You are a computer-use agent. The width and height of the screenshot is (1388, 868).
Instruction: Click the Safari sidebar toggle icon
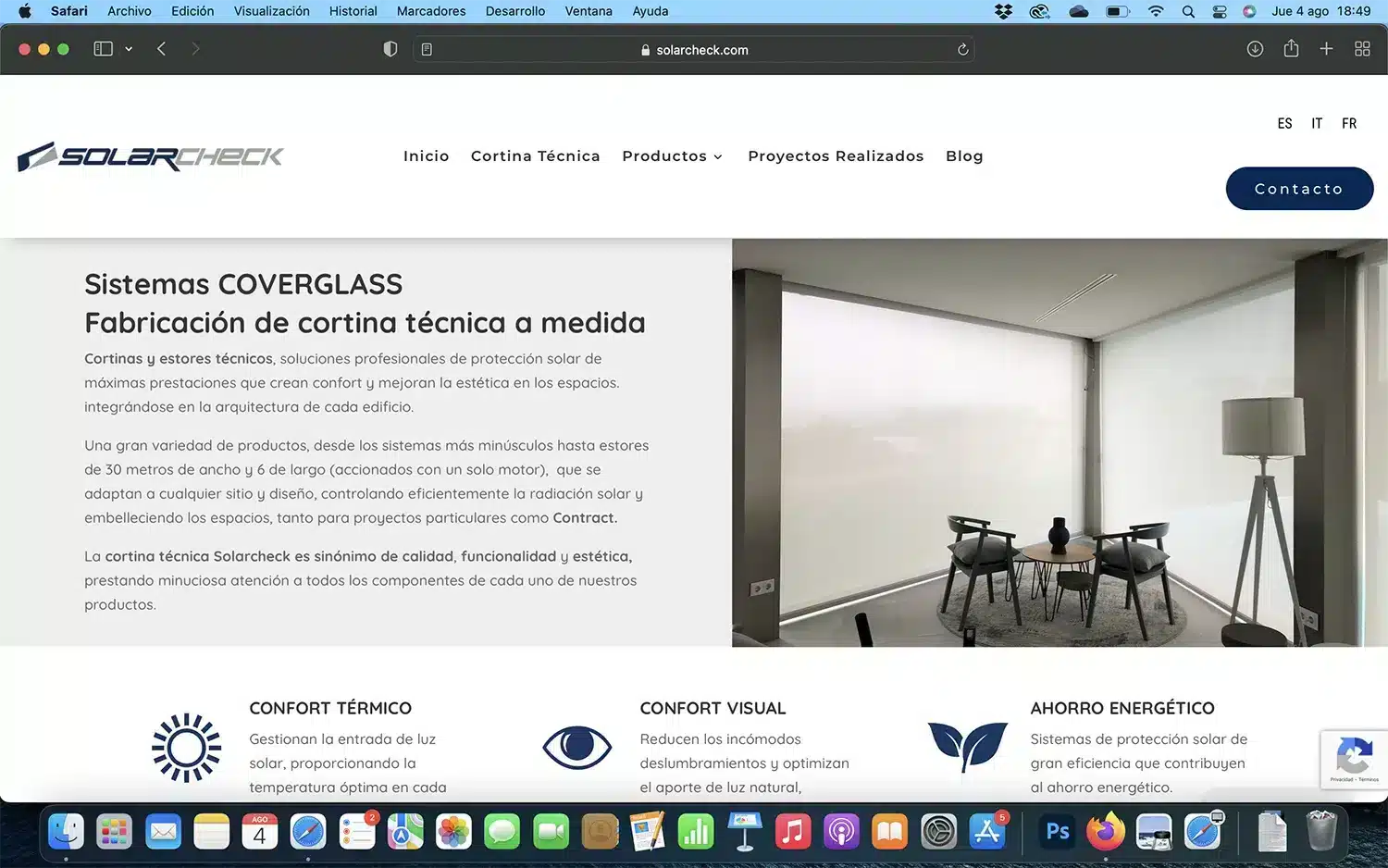click(x=103, y=49)
